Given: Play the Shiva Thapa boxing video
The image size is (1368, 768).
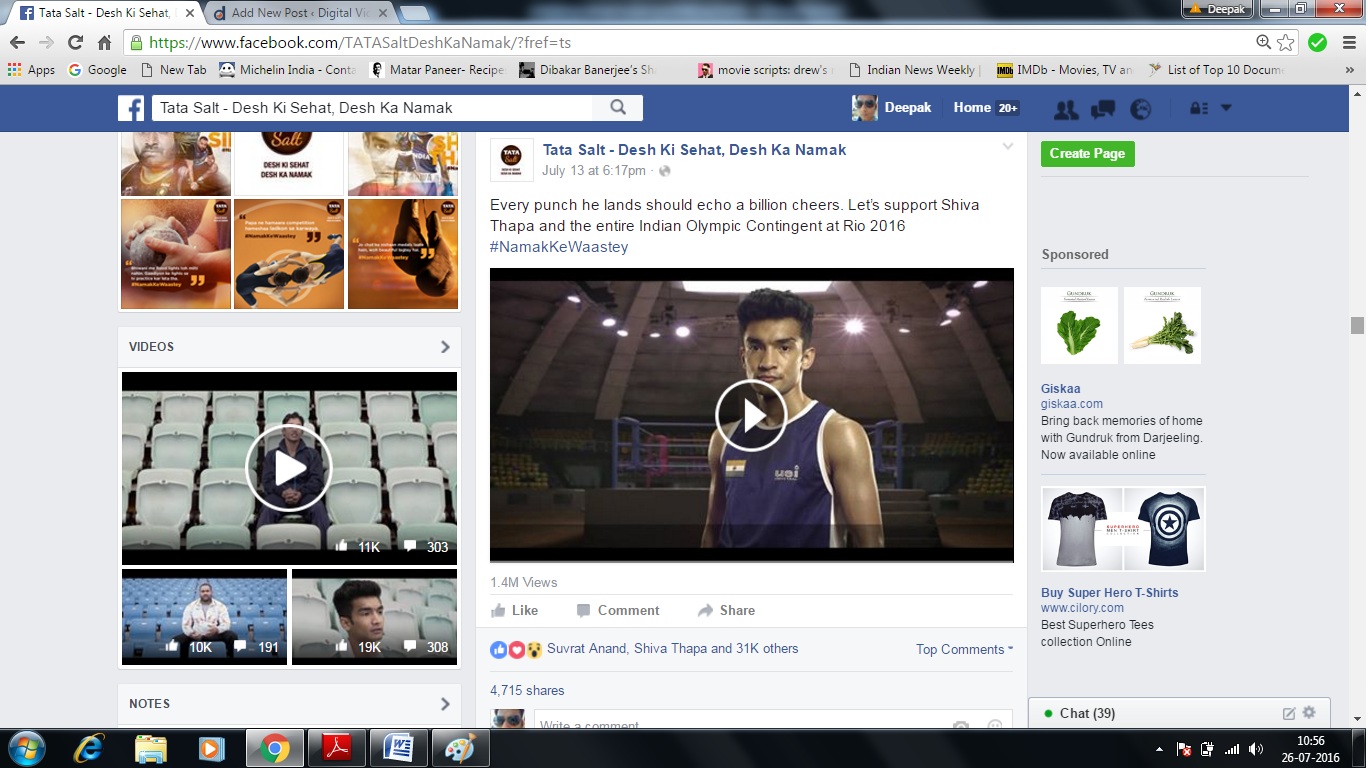Looking at the screenshot, I should tap(751, 415).
